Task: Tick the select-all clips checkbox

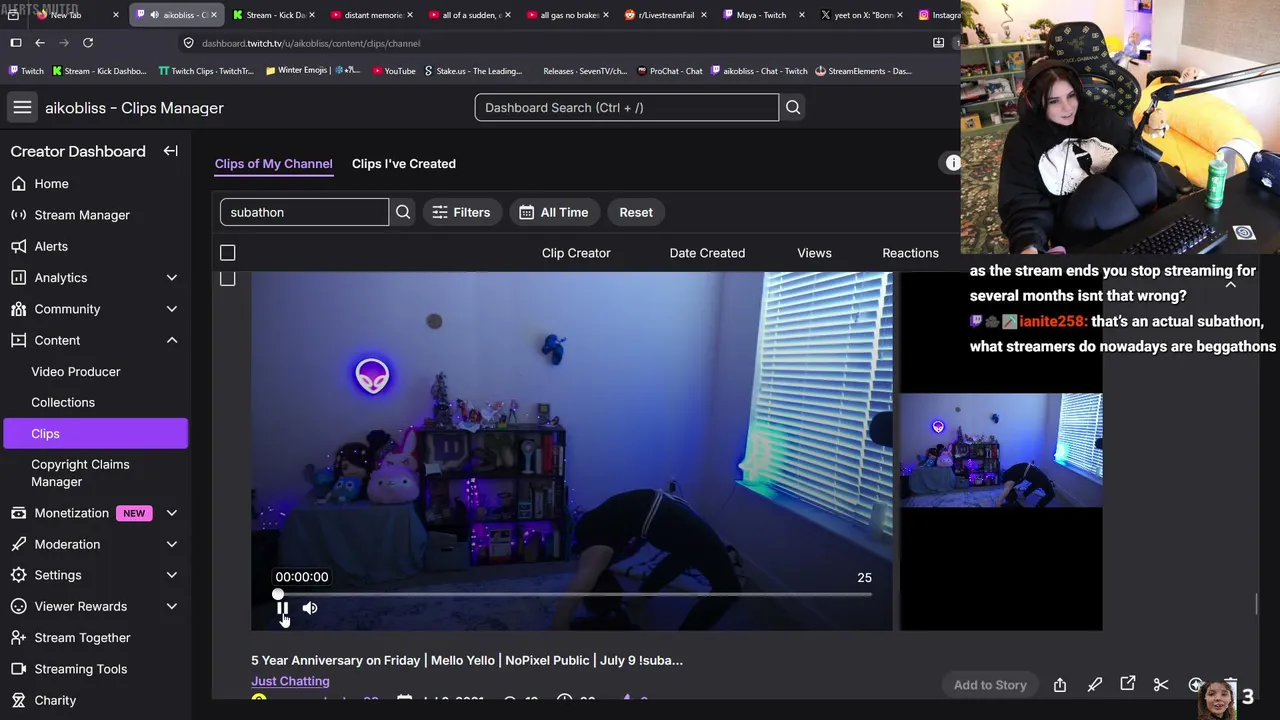Action: (x=228, y=253)
